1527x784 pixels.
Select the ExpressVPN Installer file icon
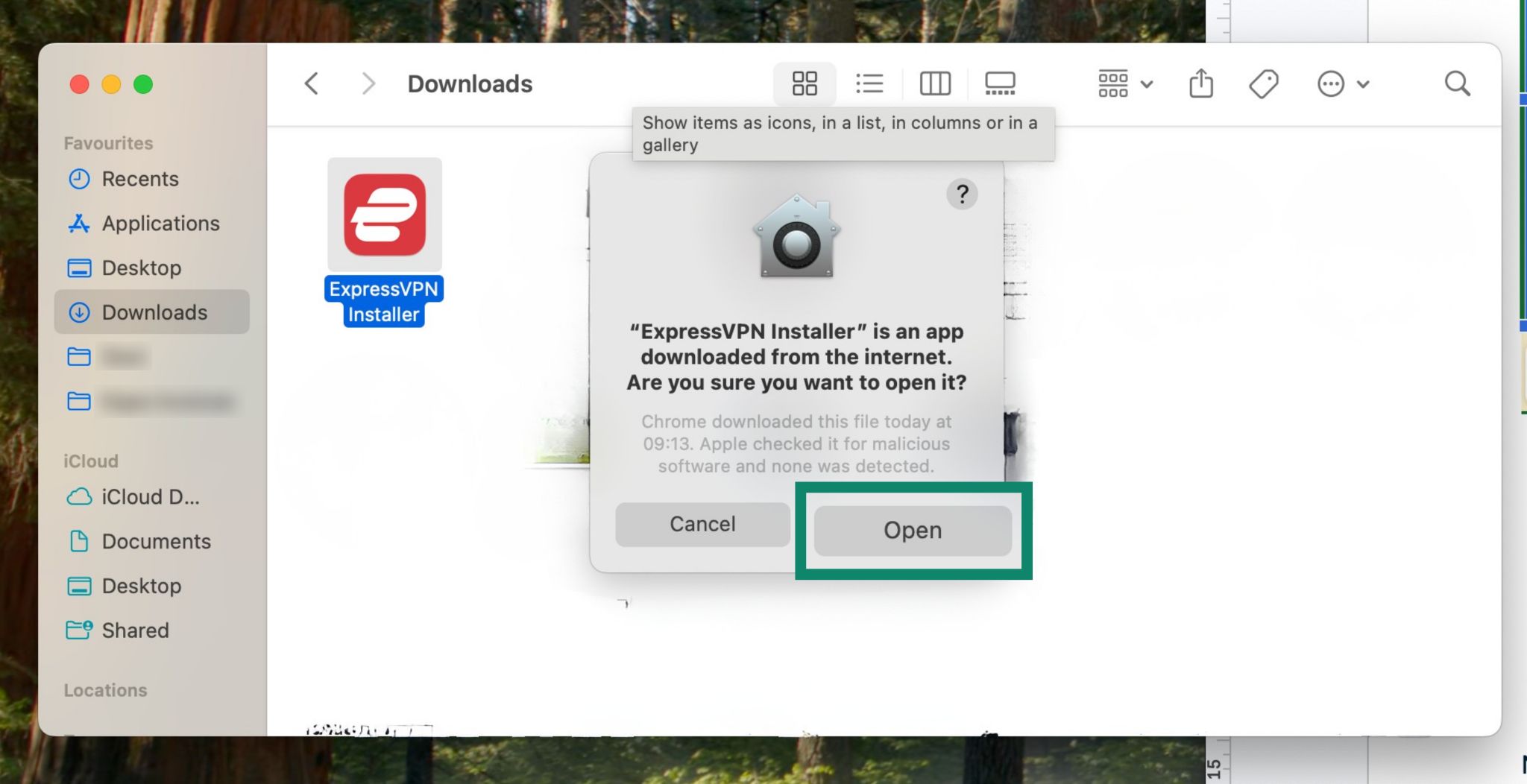tap(384, 215)
